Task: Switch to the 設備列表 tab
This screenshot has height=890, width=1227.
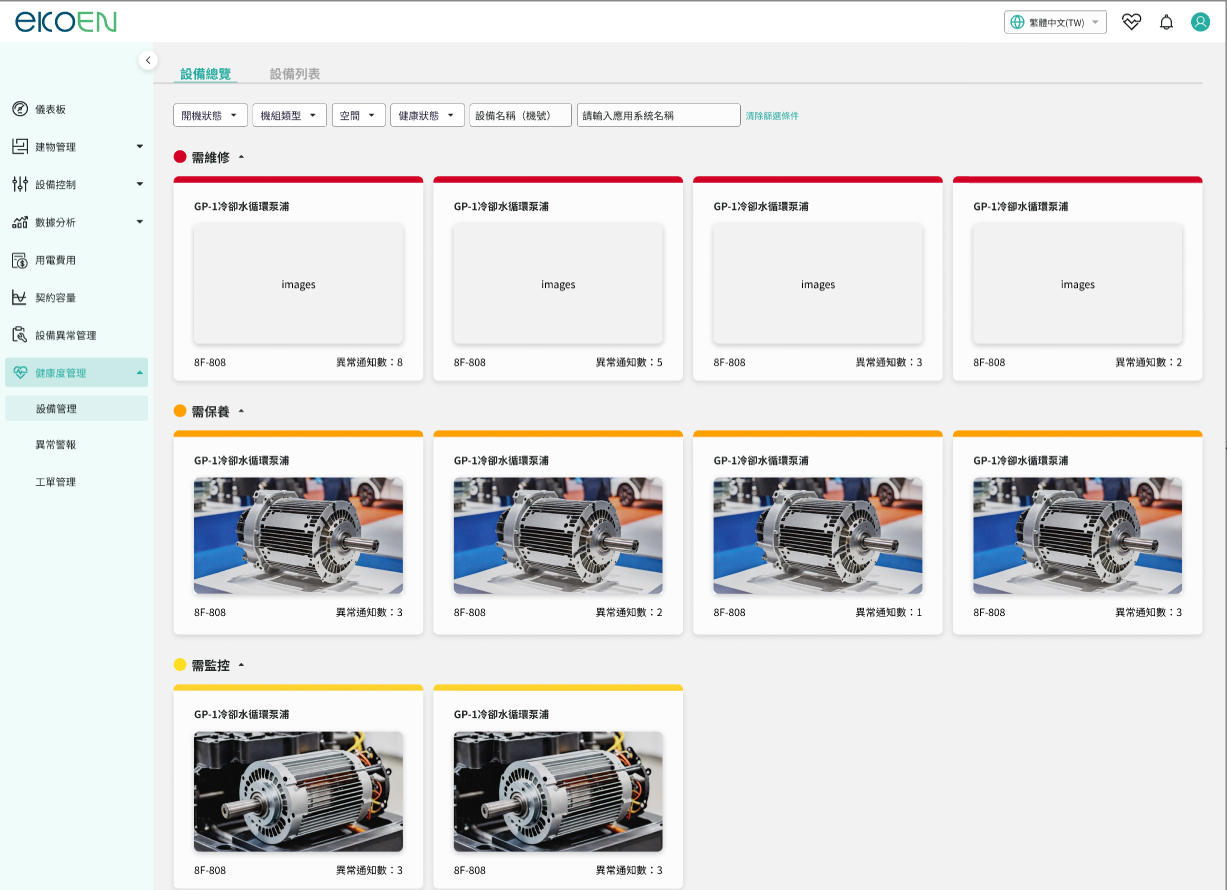Action: [295, 74]
